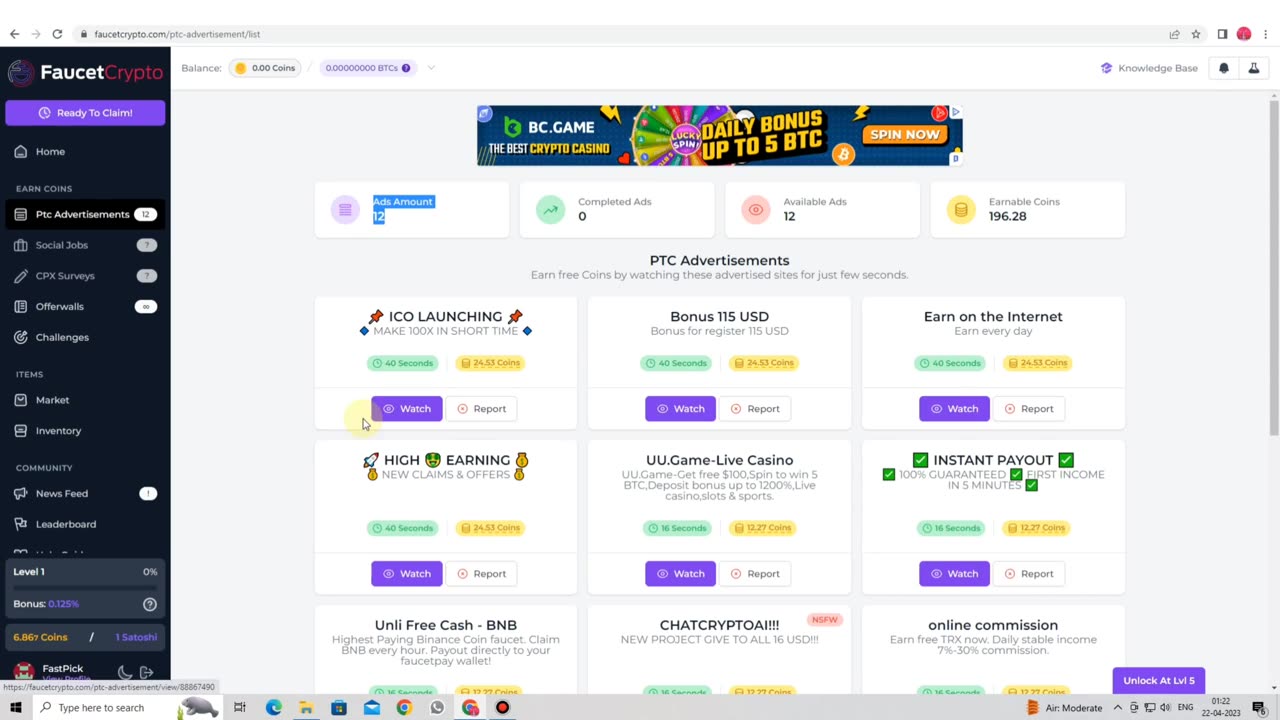Toggle dark mode moon icon
Viewport: 1280px width, 720px height.
(124, 673)
